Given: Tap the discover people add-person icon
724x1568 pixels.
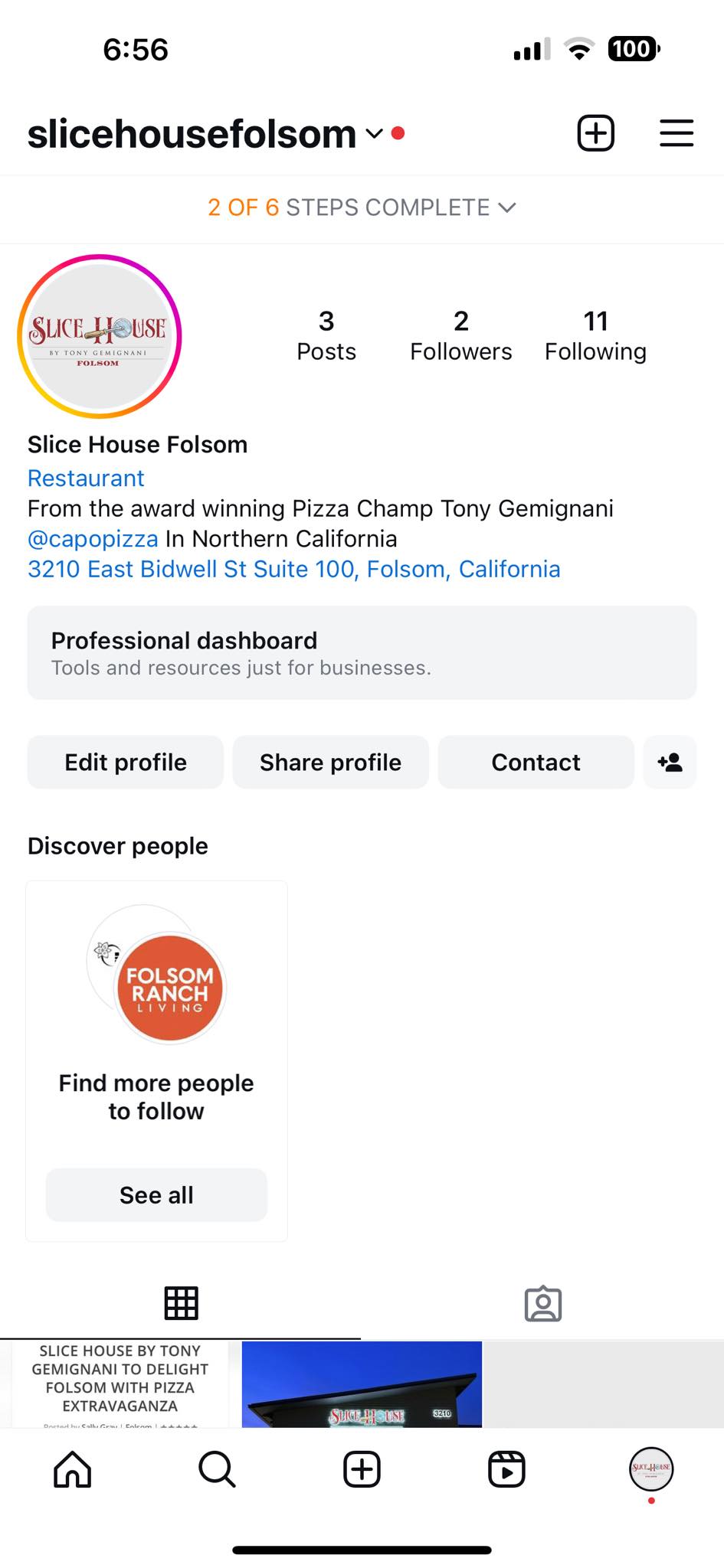Looking at the screenshot, I should [x=670, y=762].
